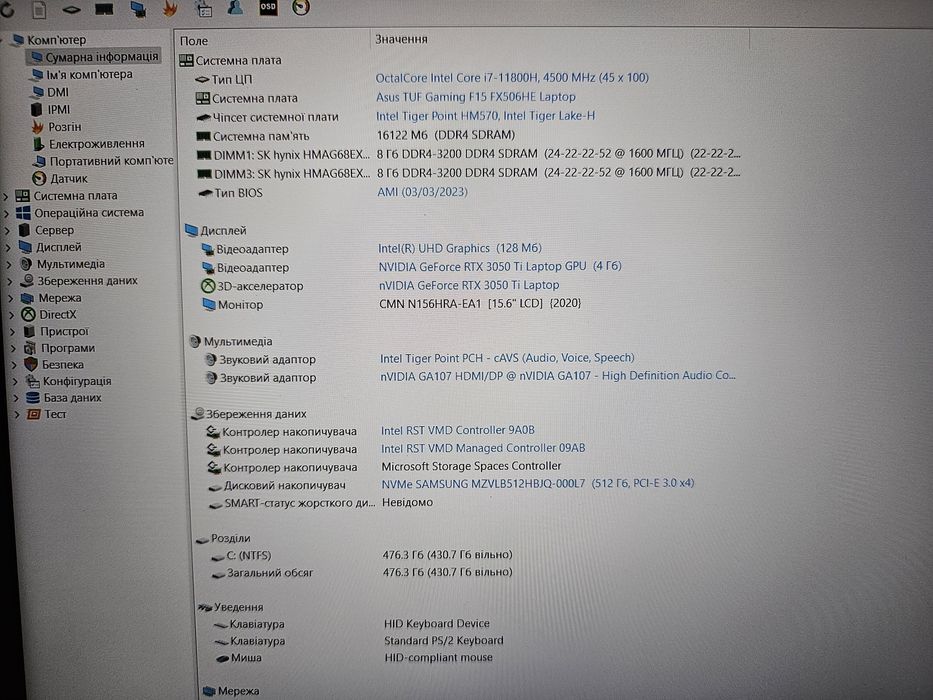933x700 pixels.
Task: Select the DIMM1: SK hynix row
Action: click(x=468, y=154)
